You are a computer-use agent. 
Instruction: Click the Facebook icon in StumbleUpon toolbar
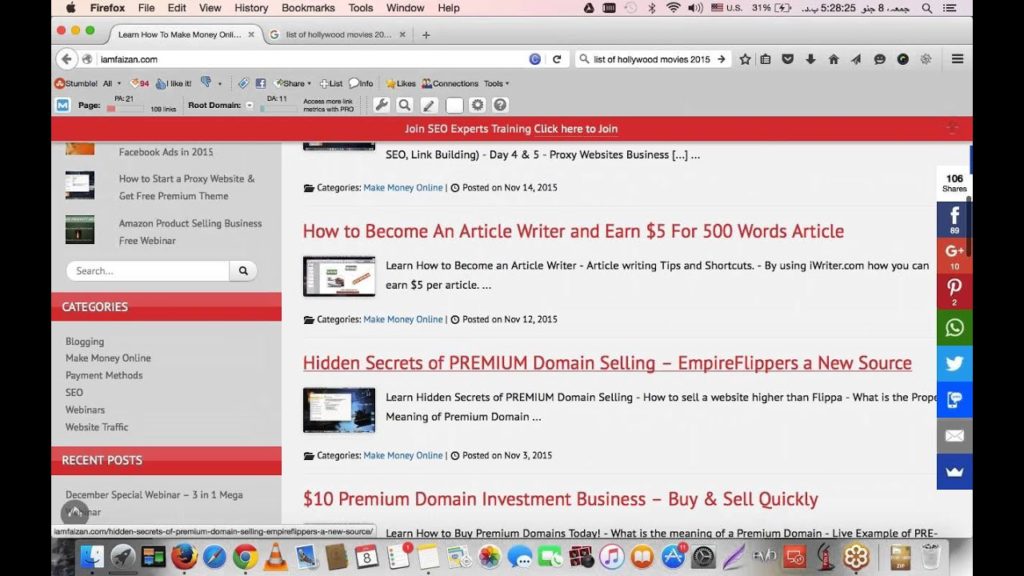[x=261, y=84]
